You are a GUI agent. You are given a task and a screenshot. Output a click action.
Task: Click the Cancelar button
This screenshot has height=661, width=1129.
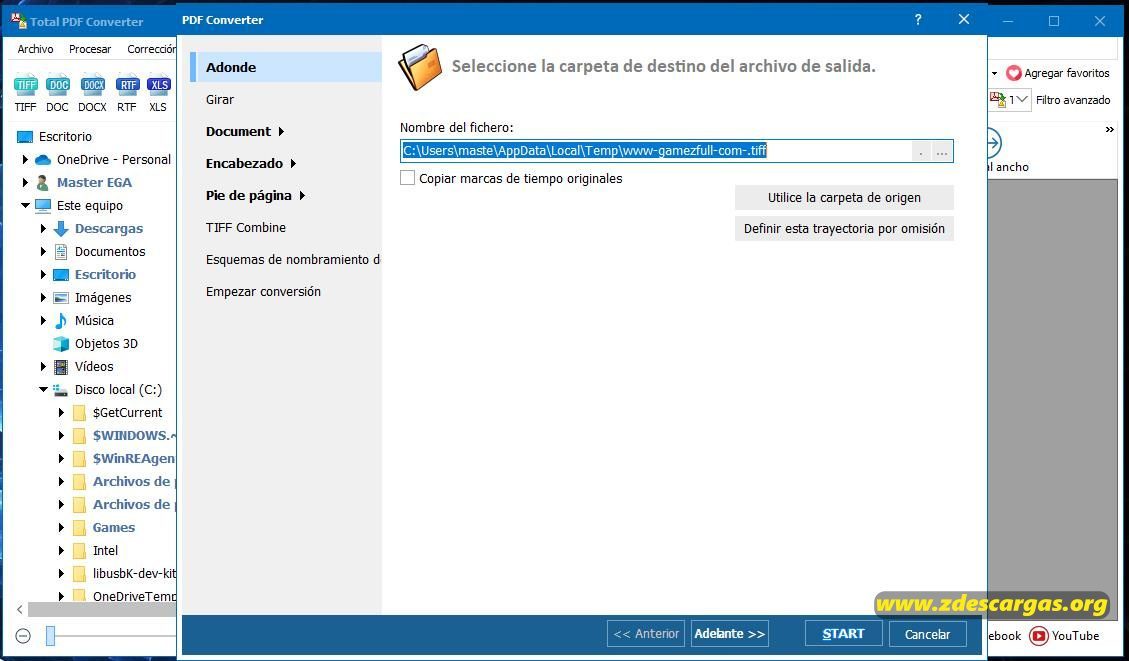coord(927,634)
